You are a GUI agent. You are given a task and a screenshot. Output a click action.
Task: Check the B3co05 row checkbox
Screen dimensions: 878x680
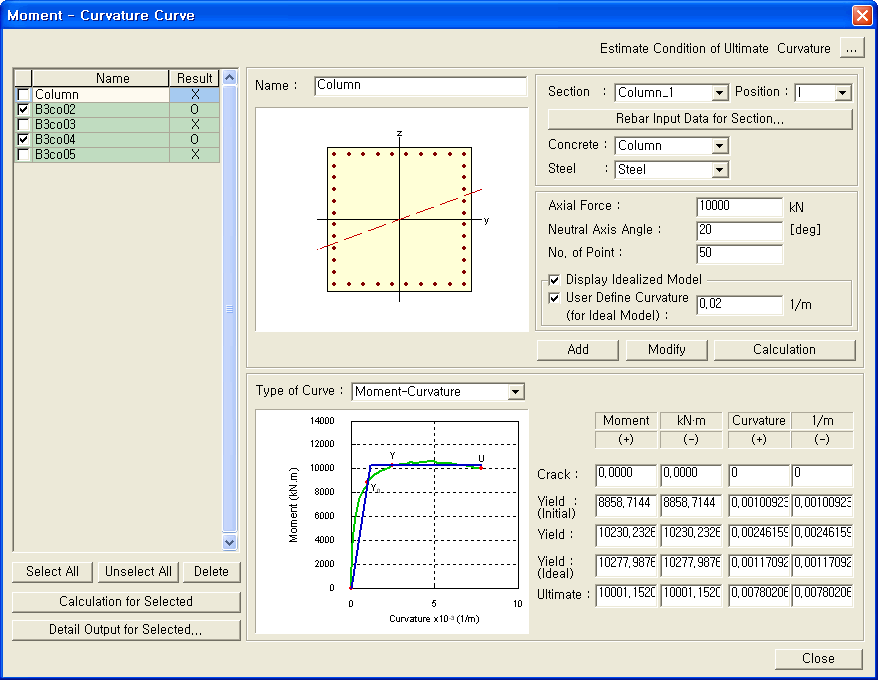(x=23, y=155)
